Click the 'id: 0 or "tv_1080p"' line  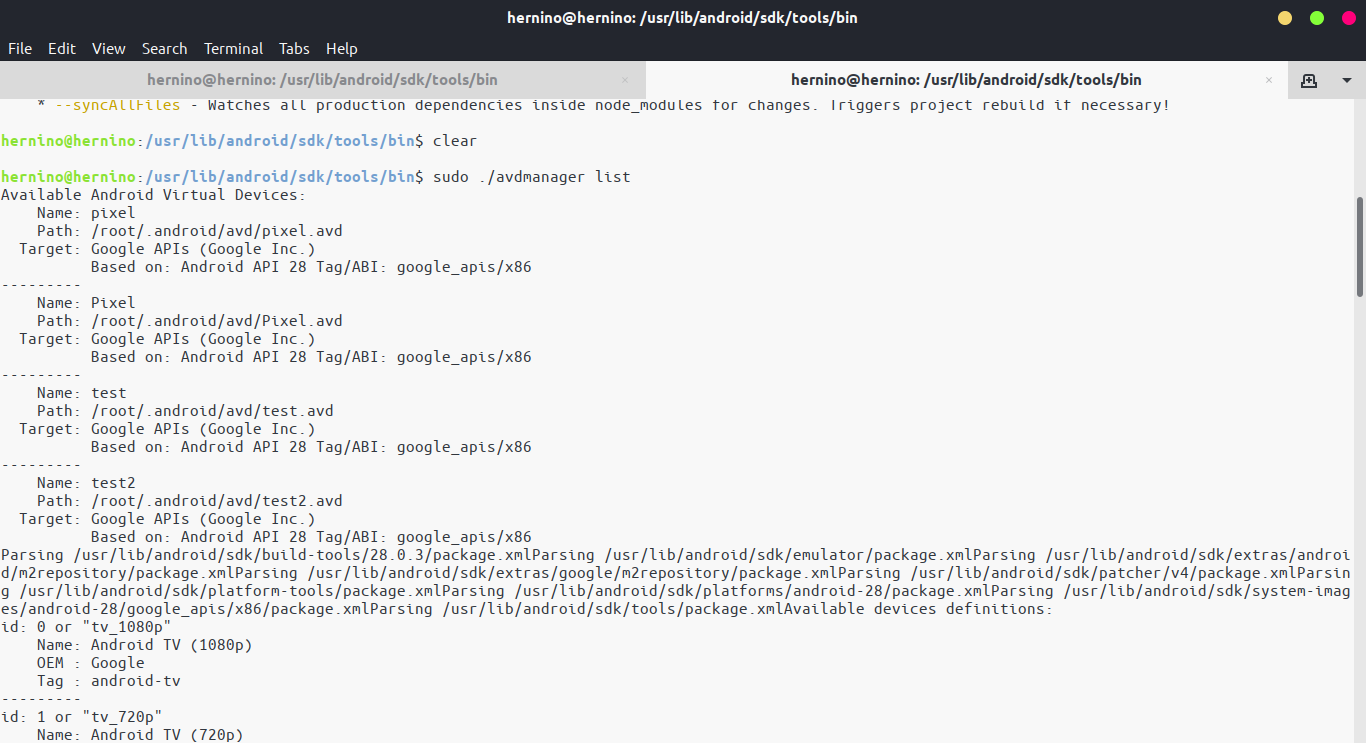(86, 627)
